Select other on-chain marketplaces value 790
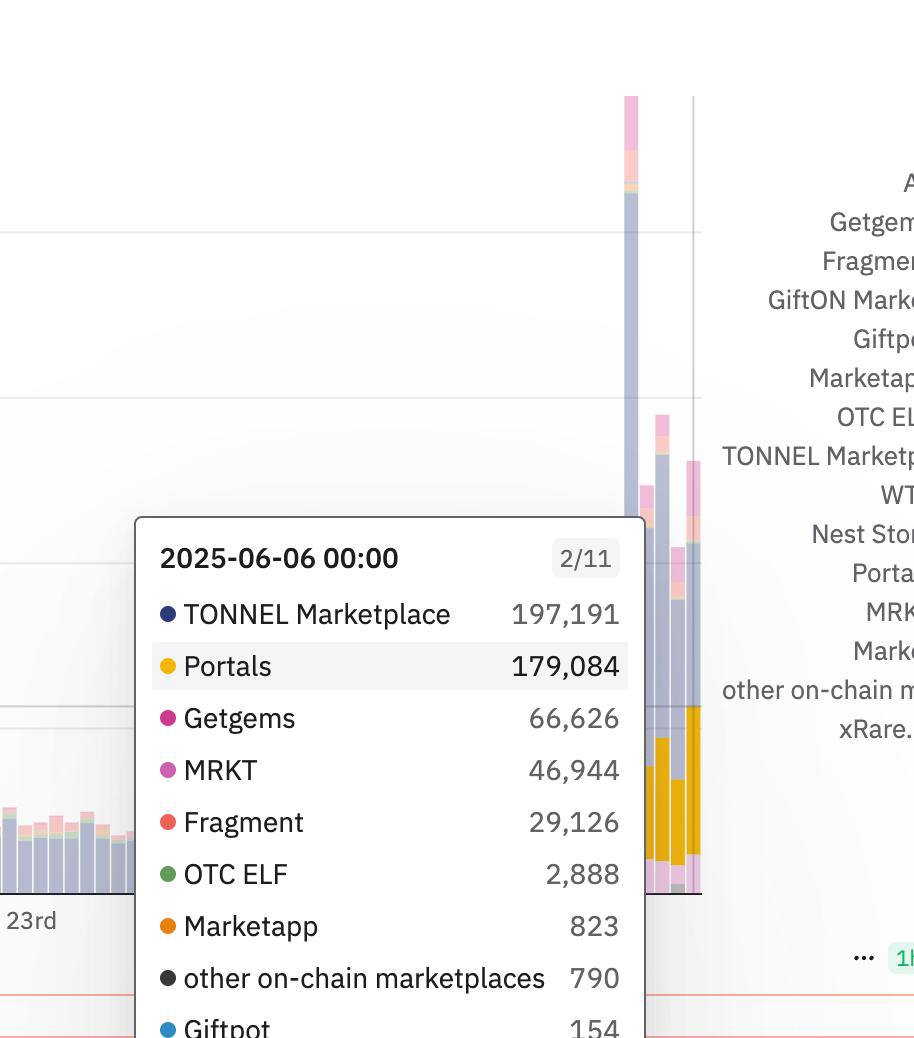Viewport: 914px width, 1038px height. coord(594,978)
